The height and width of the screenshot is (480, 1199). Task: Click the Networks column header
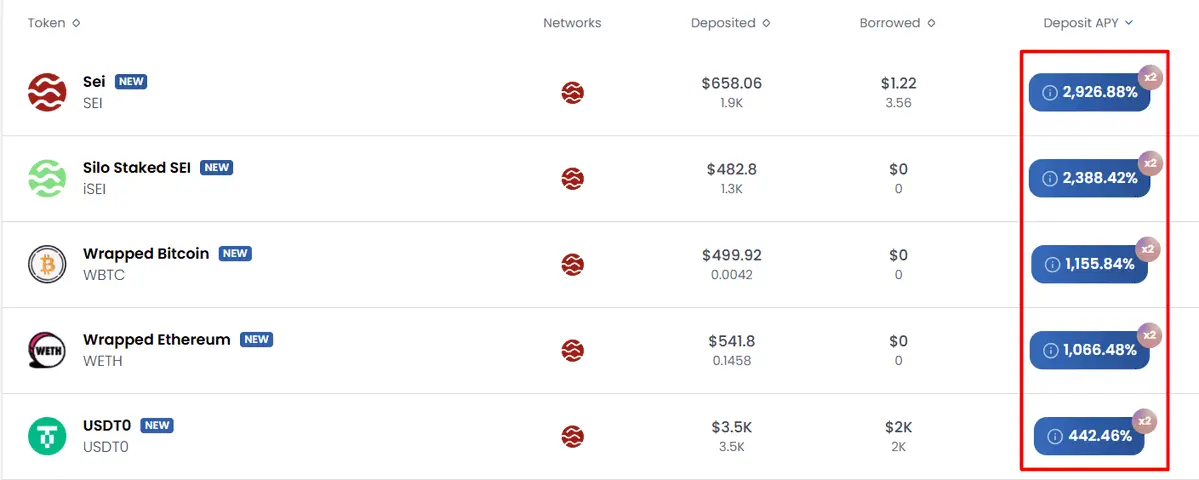572,23
